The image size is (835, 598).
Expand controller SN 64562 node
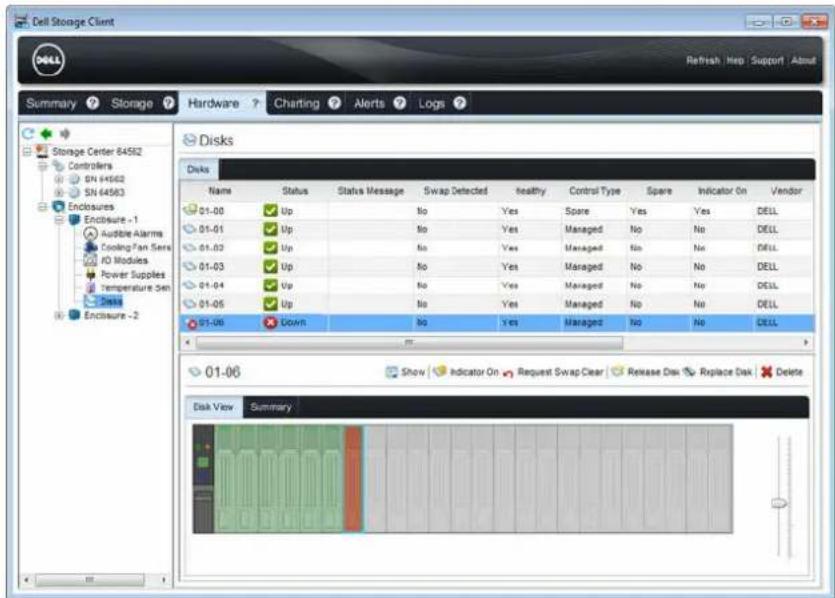point(59,179)
